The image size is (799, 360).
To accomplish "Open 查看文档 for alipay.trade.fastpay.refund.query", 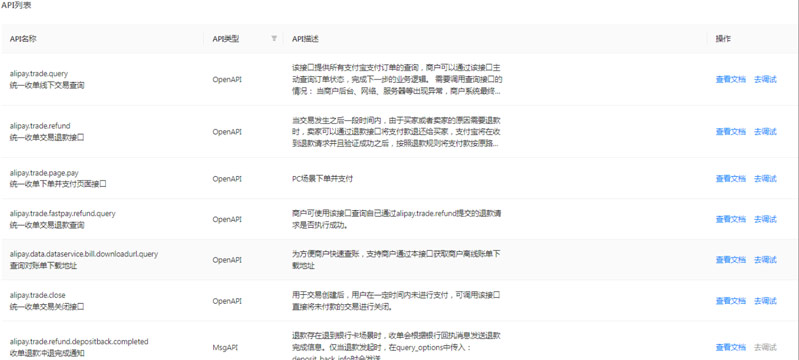I will [730, 219].
